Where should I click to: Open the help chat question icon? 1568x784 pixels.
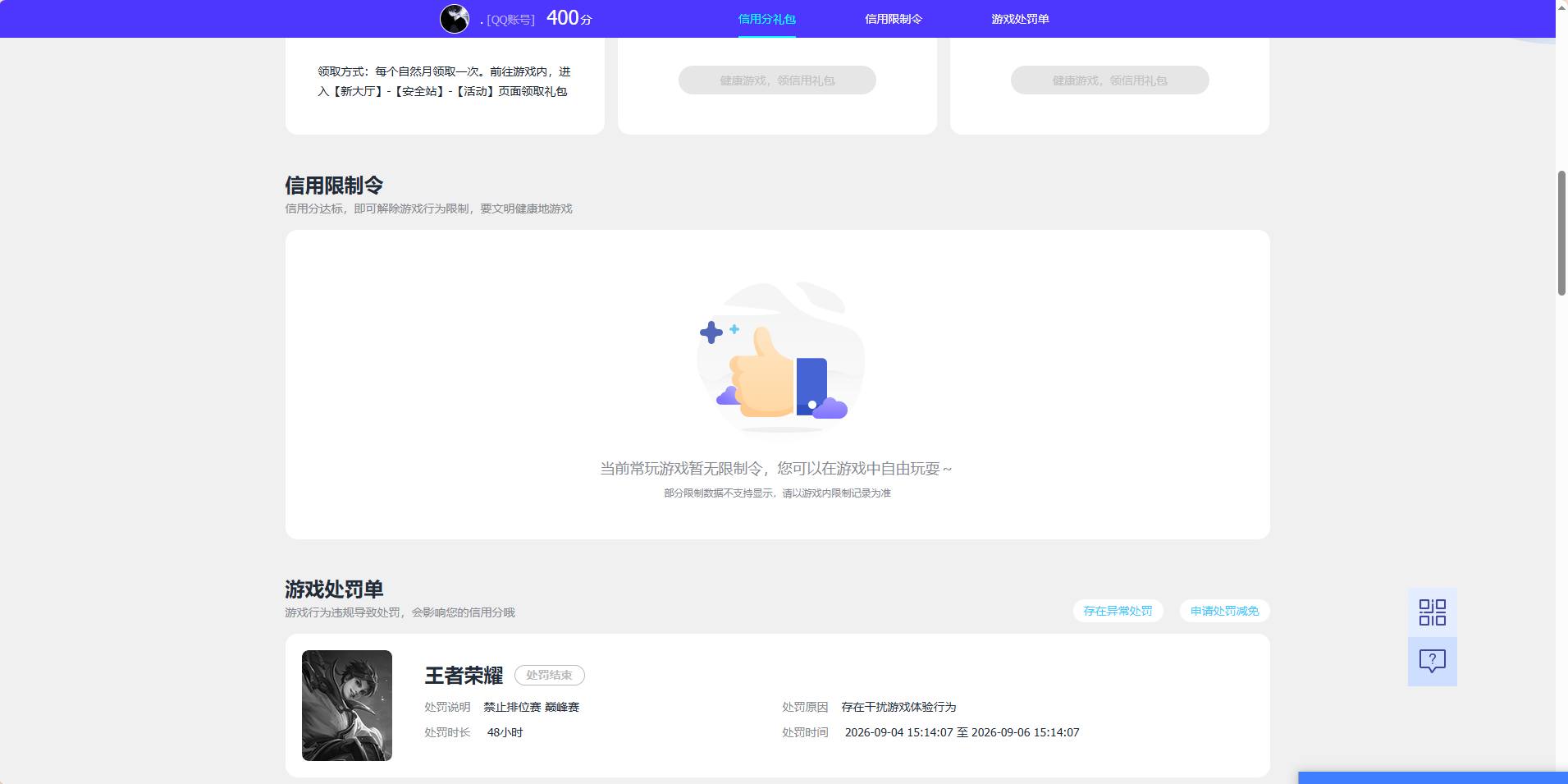[1432, 662]
